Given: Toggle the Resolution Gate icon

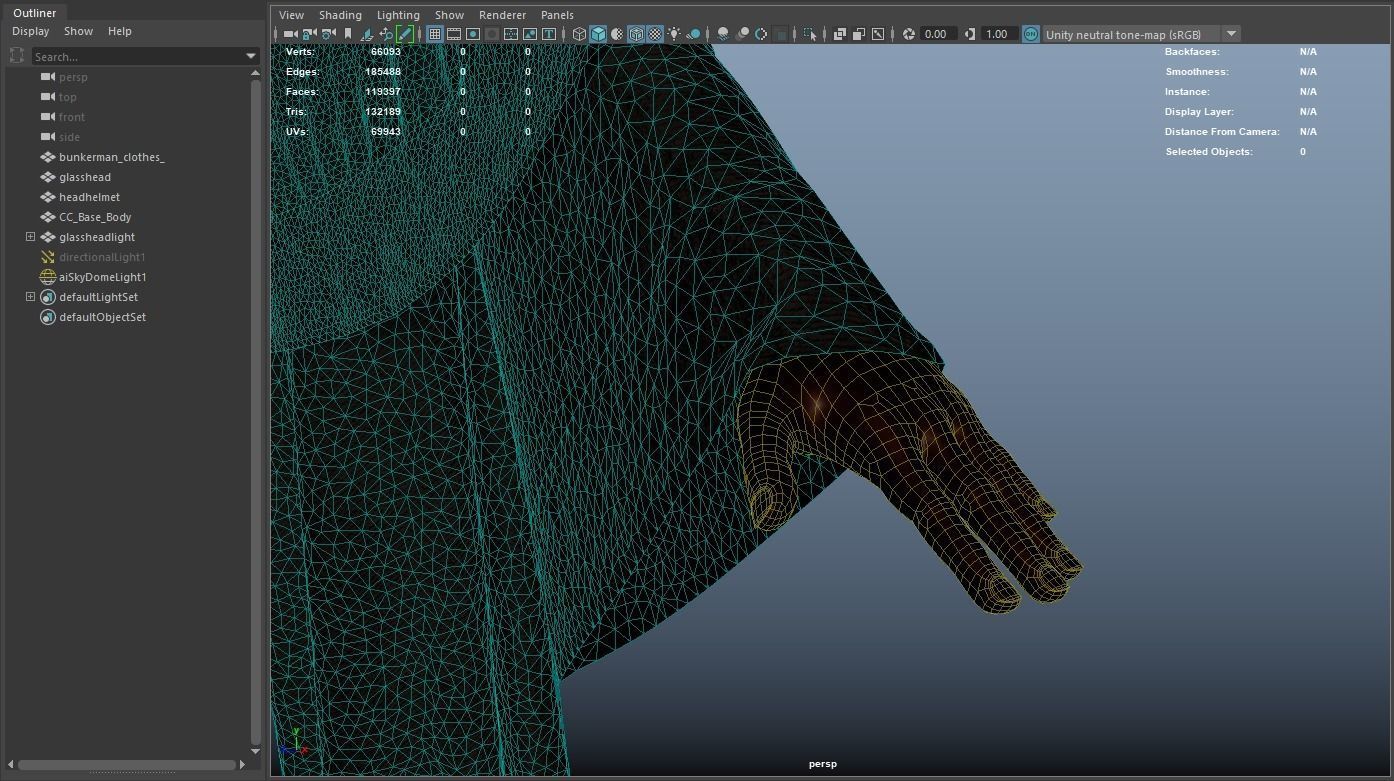Looking at the screenshot, I should (x=473, y=34).
